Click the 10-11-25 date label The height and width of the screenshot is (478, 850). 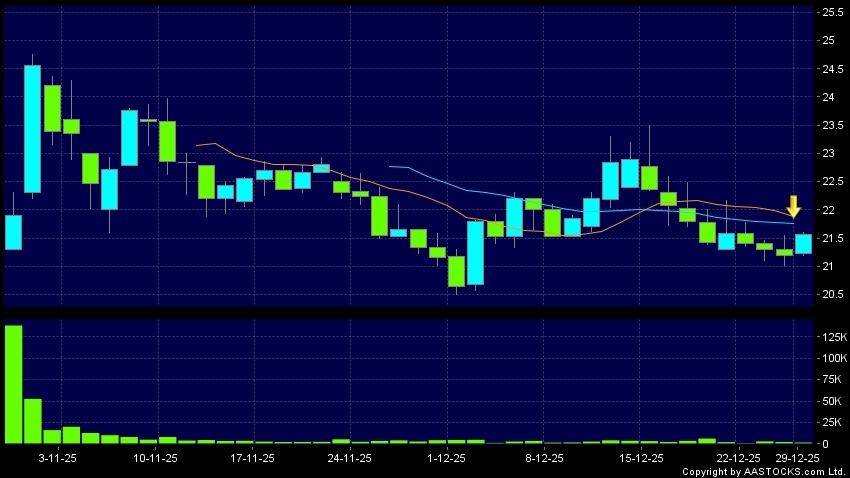point(155,458)
